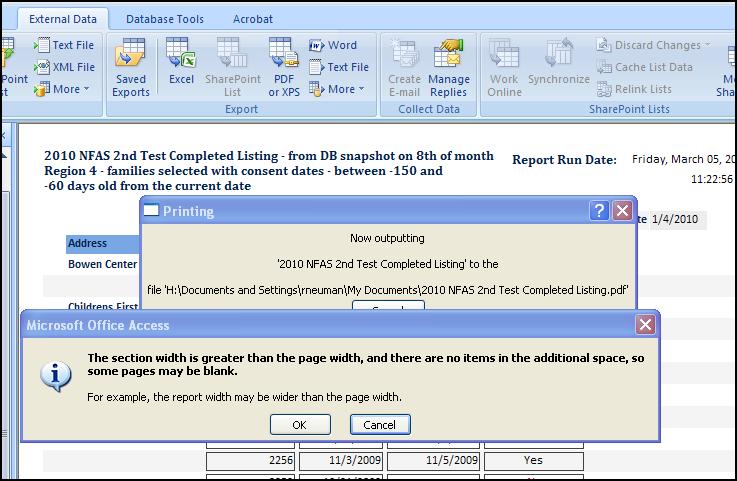The image size is (737, 481).
Task: Open the Discard Changes dropdown
Action: [653, 45]
